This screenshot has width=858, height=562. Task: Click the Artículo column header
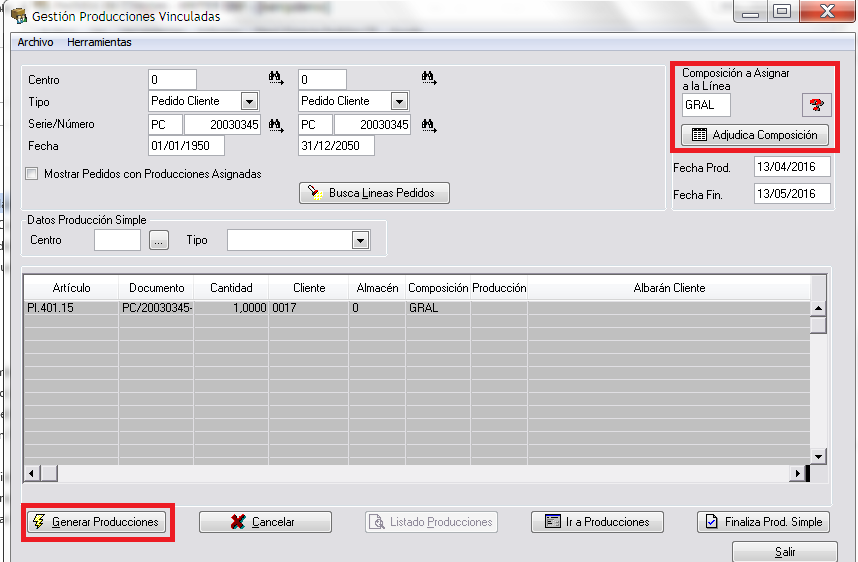tap(71, 288)
